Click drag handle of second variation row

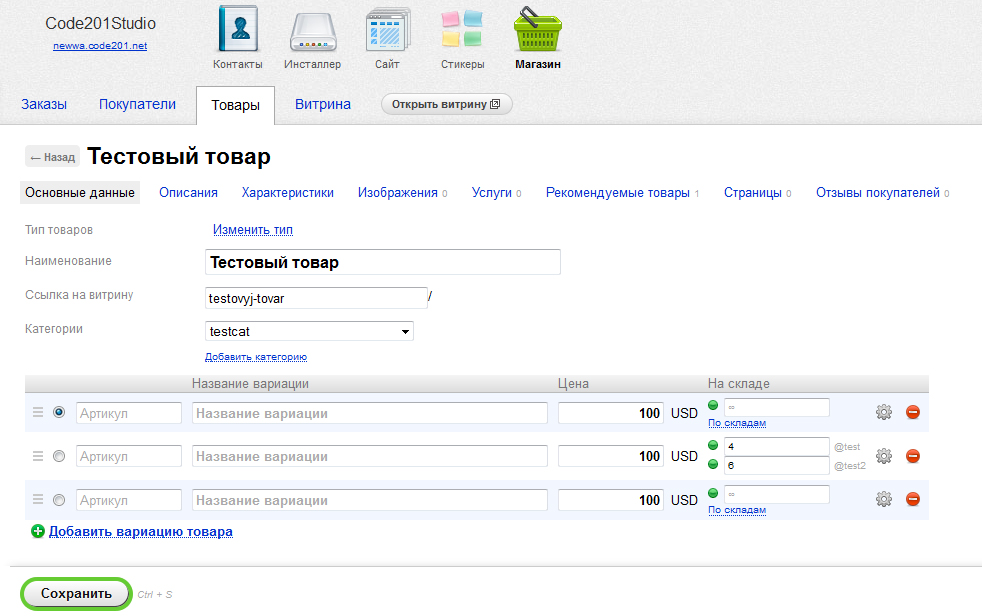point(38,456)
